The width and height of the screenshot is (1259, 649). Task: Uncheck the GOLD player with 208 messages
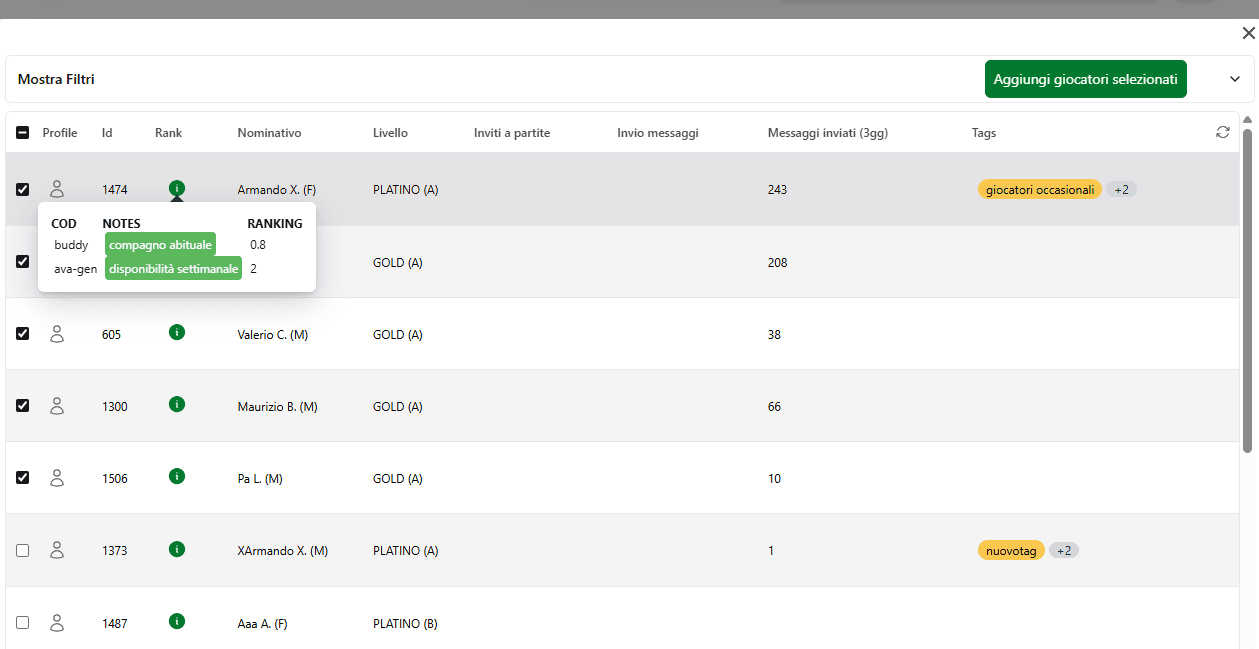(x=23, y=261)
